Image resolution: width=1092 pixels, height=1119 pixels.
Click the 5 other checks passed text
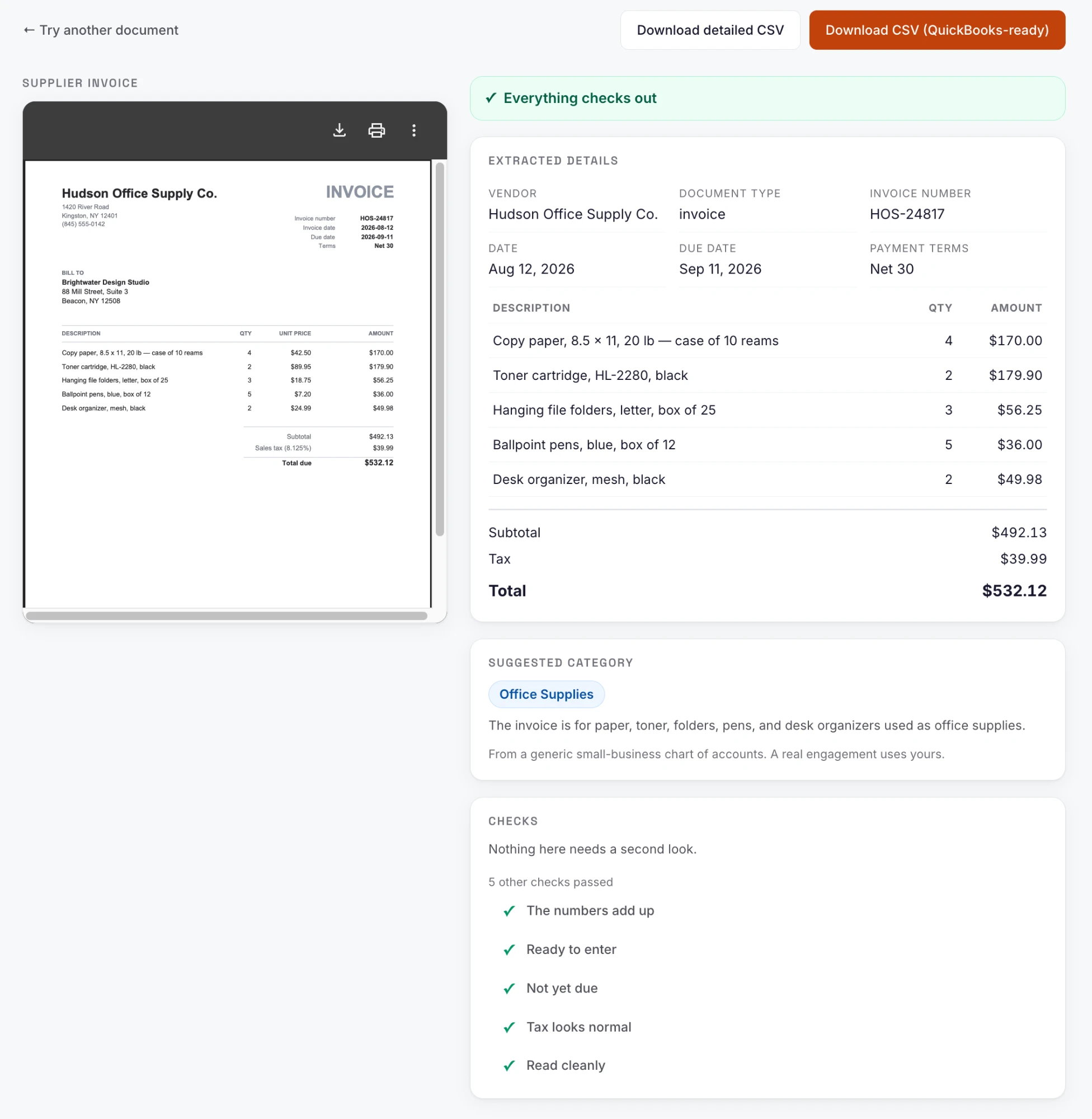550,882
